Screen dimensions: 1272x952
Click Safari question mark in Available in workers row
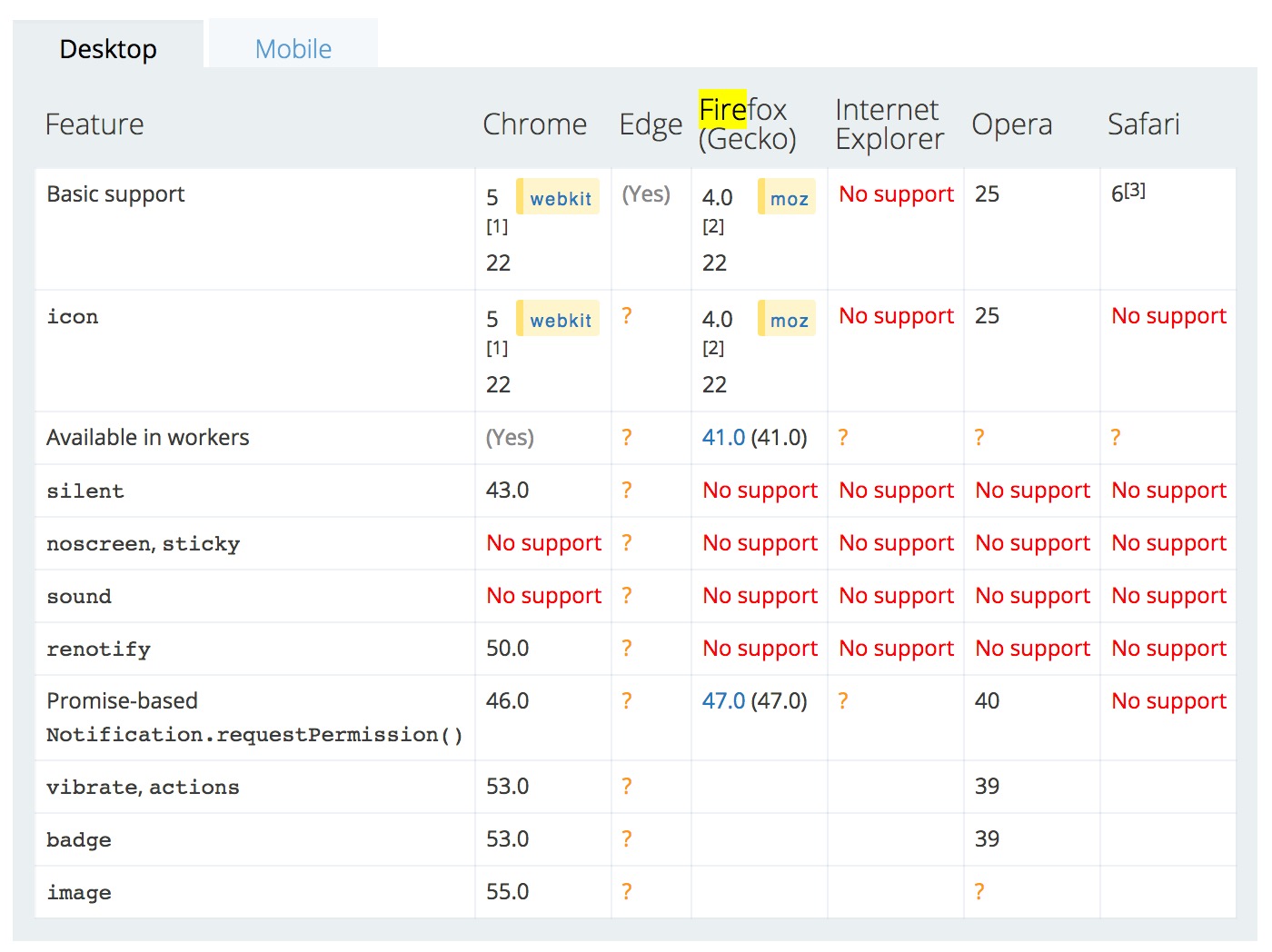(1115, 437)
